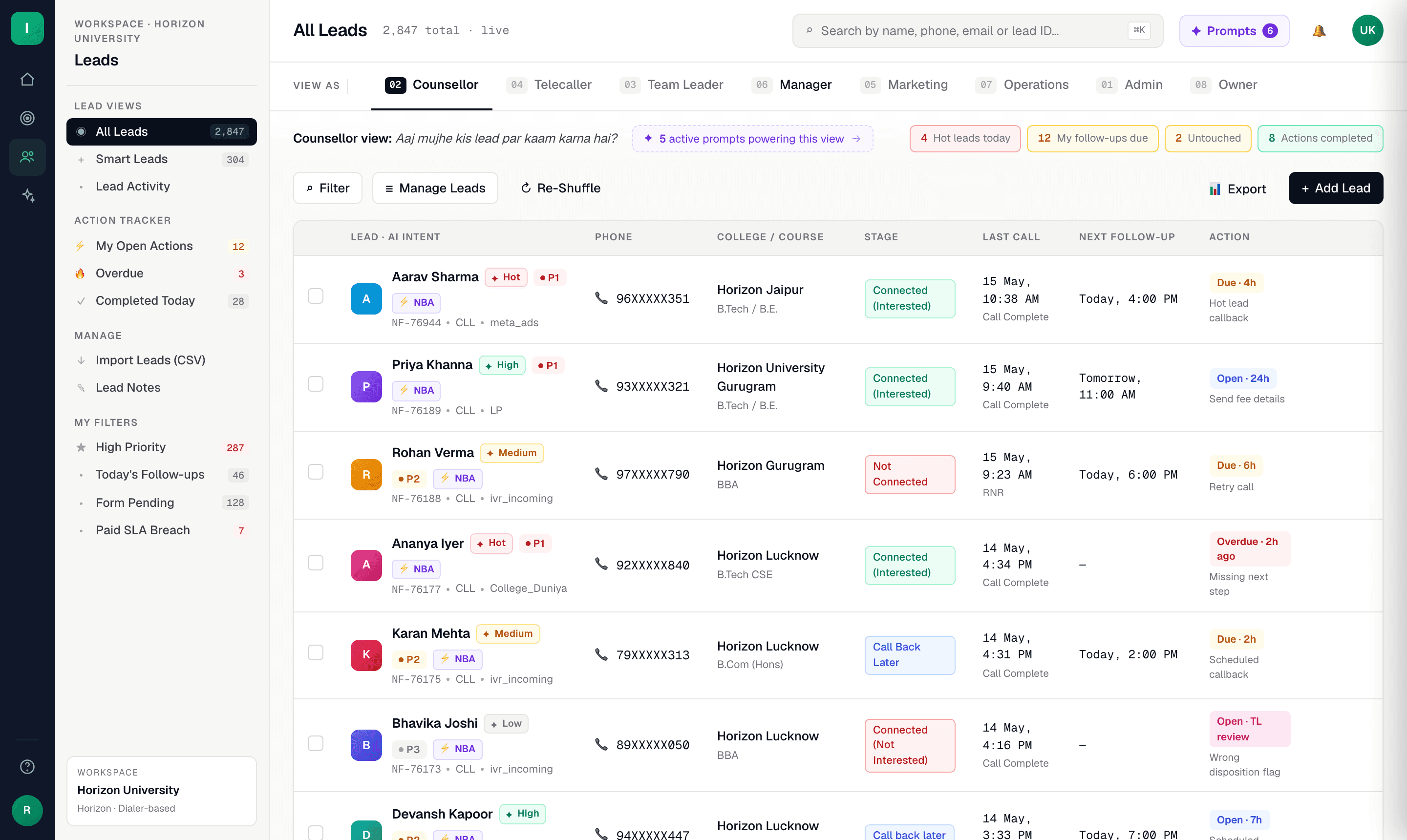Select Karan Mehta row checkbox

point(316,652)
